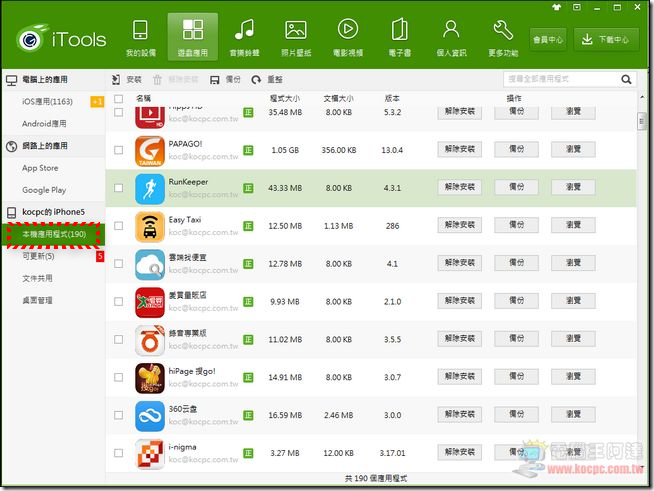Viewport: 654px width, 491px height.
Task: Click the i-nigma app icon
Action: tap(150, 454)
